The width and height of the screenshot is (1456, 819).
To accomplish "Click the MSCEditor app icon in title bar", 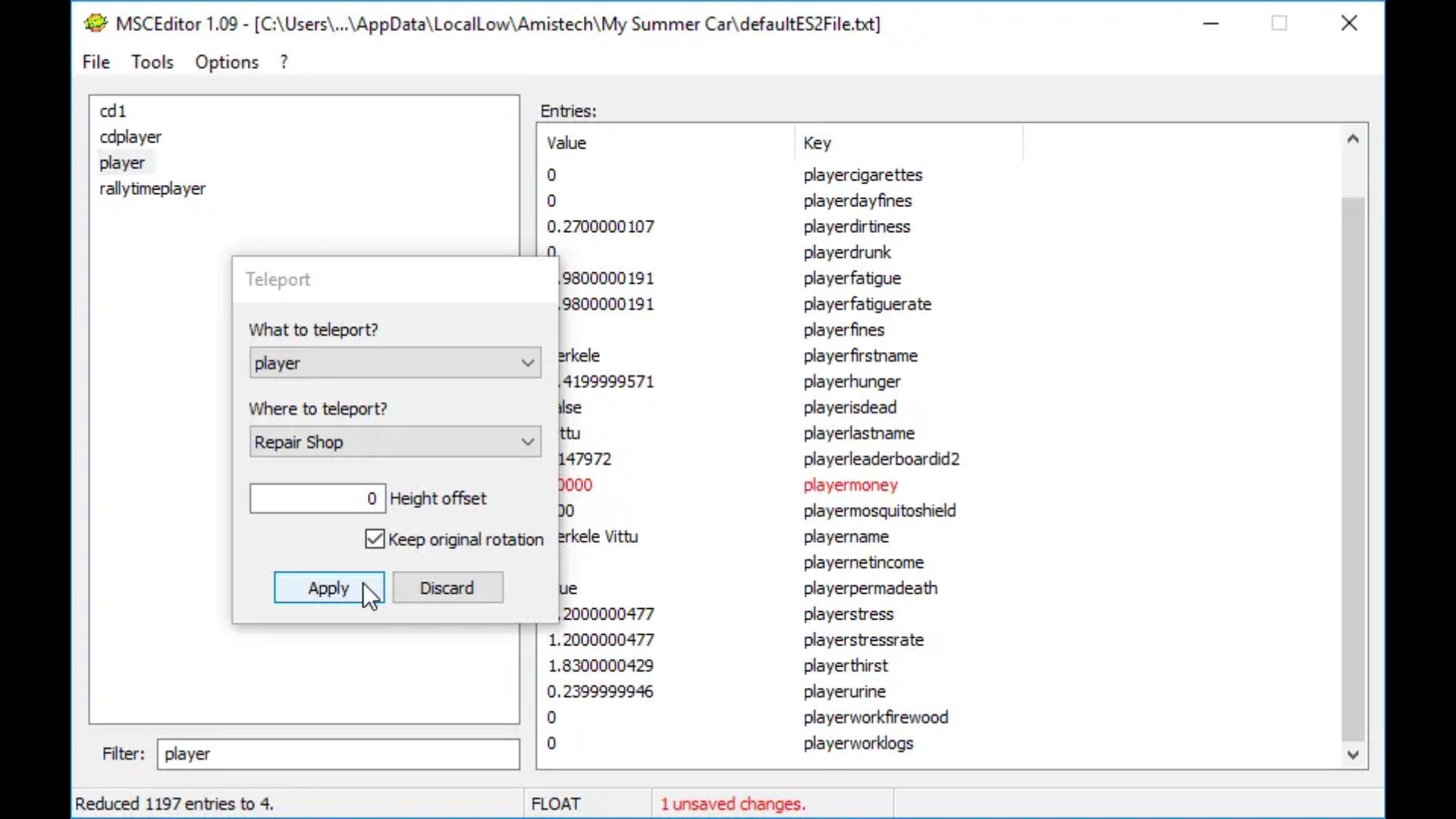I will tap(96, 24).
